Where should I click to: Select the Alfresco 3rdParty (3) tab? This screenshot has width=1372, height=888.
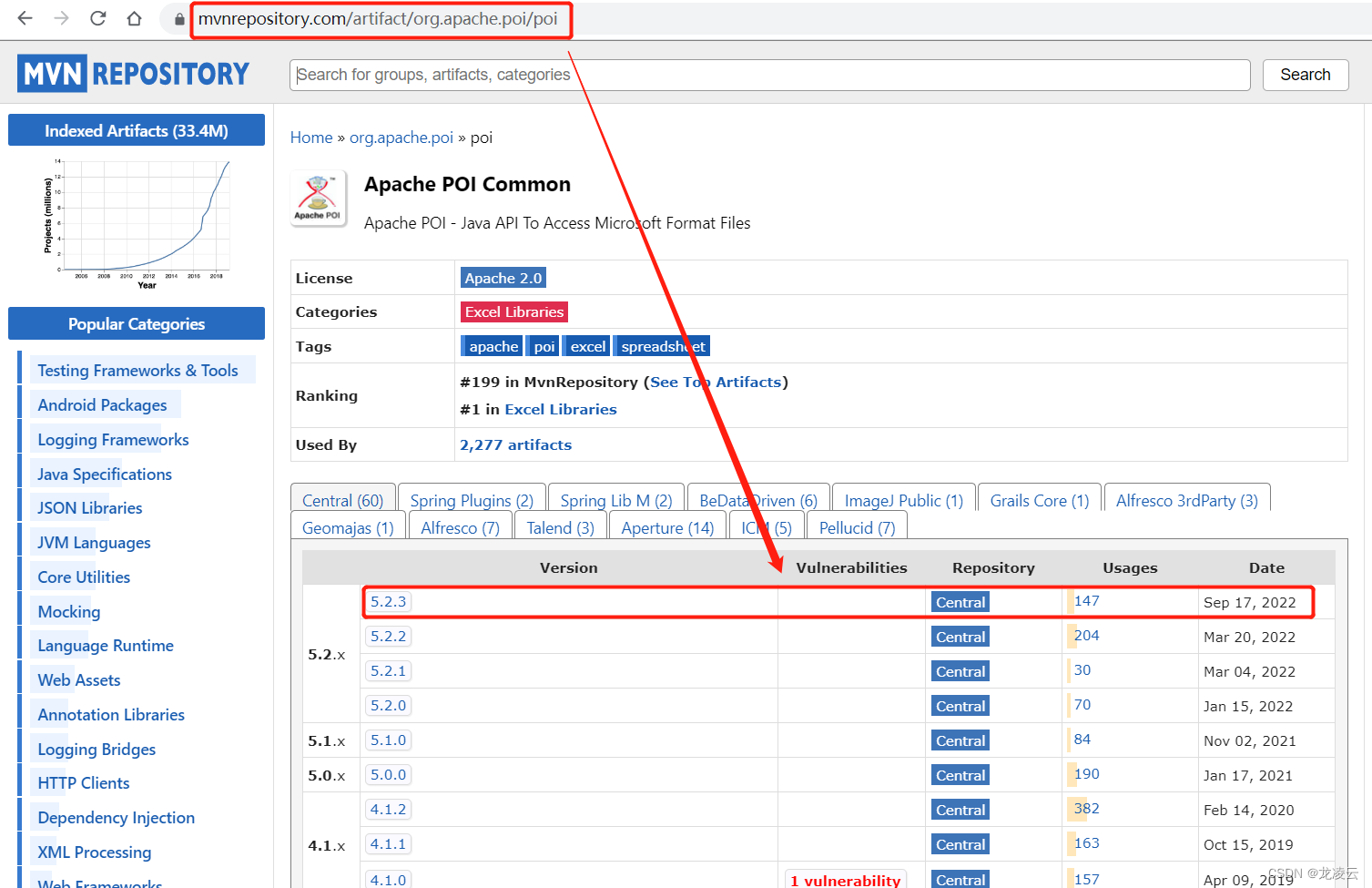point(1187,499)
